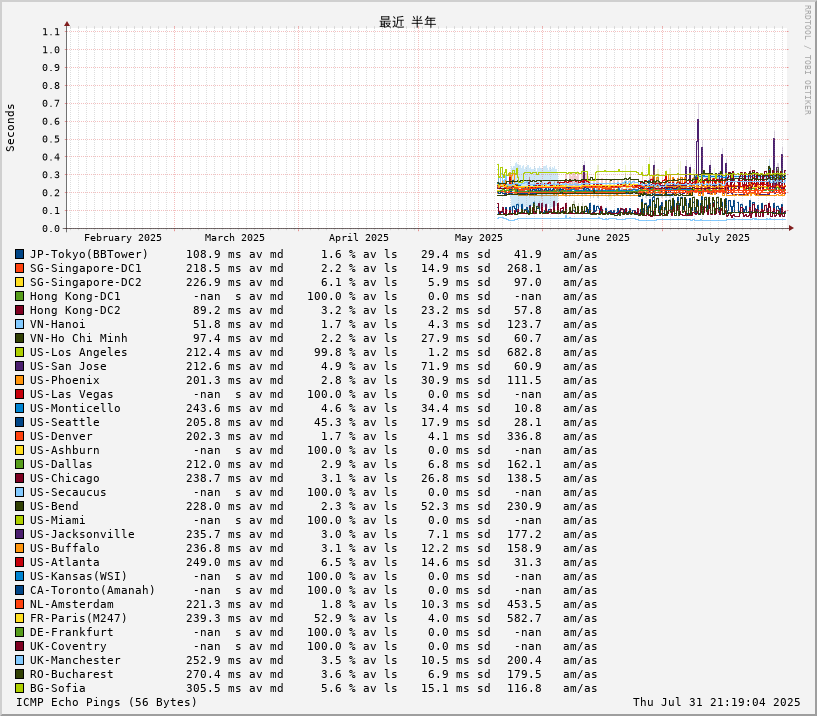
Task: Click the May 2025 axis label
Action: pyautogui.click(x=478, y=238)
